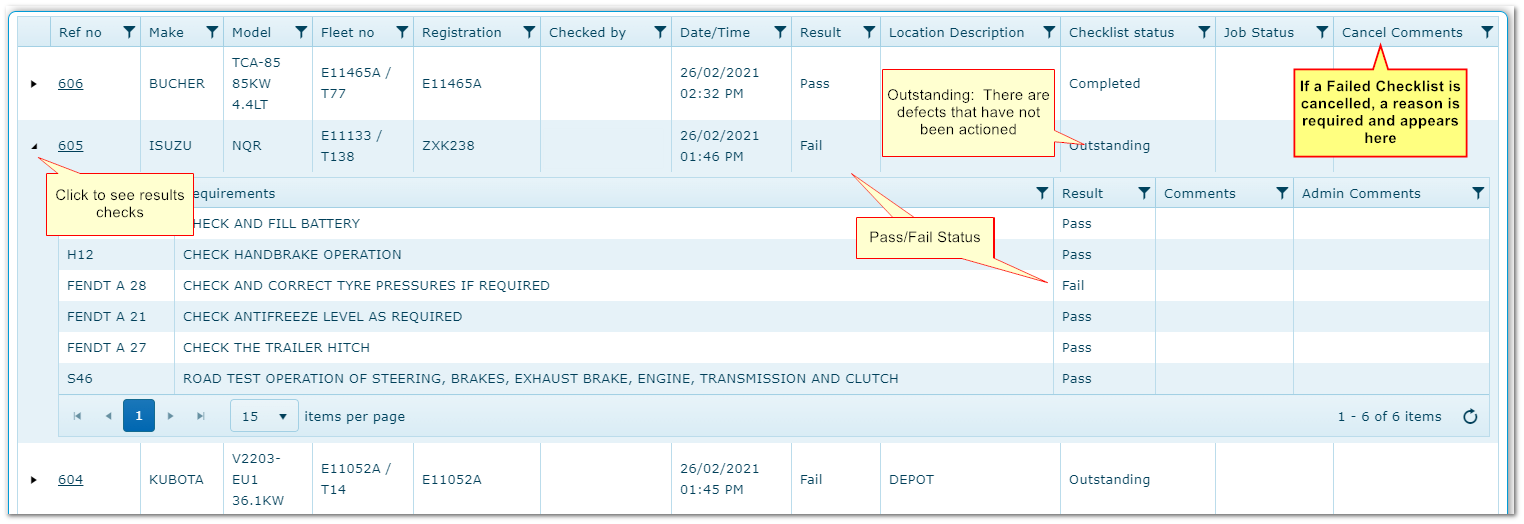This screenshot has width=1524, height=524.
Task: Select page 1 in the pager
Action: pos(139,416)
